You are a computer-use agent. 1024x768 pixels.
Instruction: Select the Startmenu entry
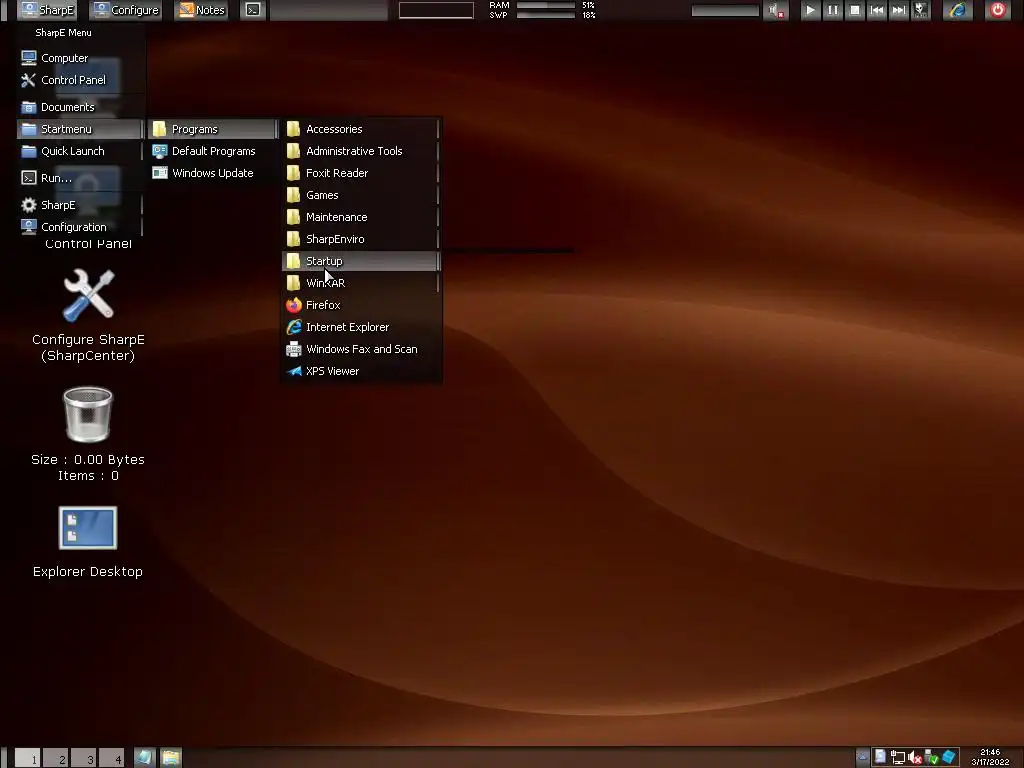click(x=80, y=129)
